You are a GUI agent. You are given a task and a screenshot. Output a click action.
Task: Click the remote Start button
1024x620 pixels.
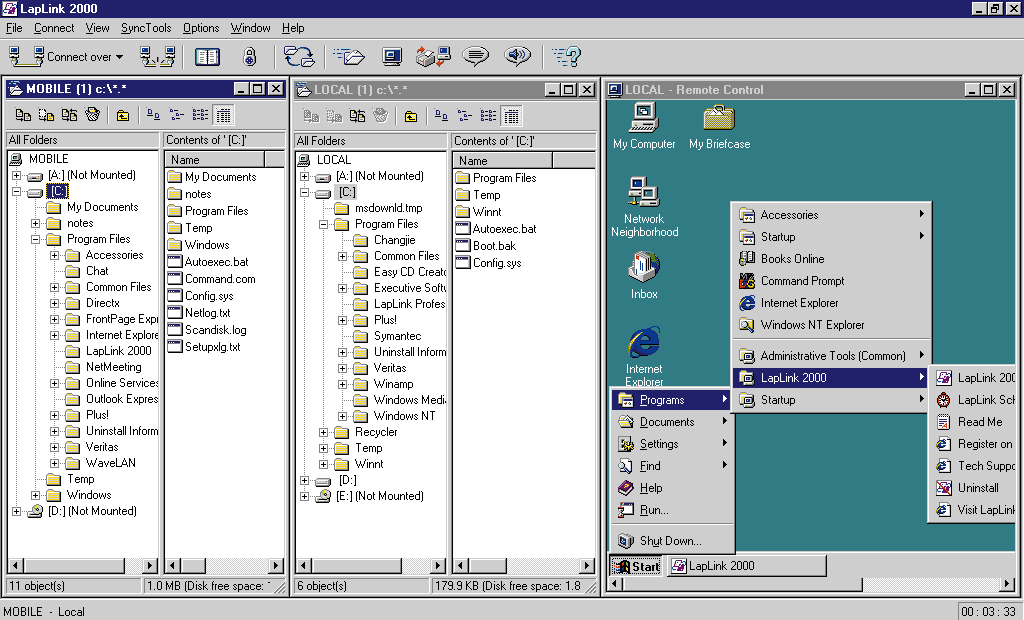[x=636, y=566]
